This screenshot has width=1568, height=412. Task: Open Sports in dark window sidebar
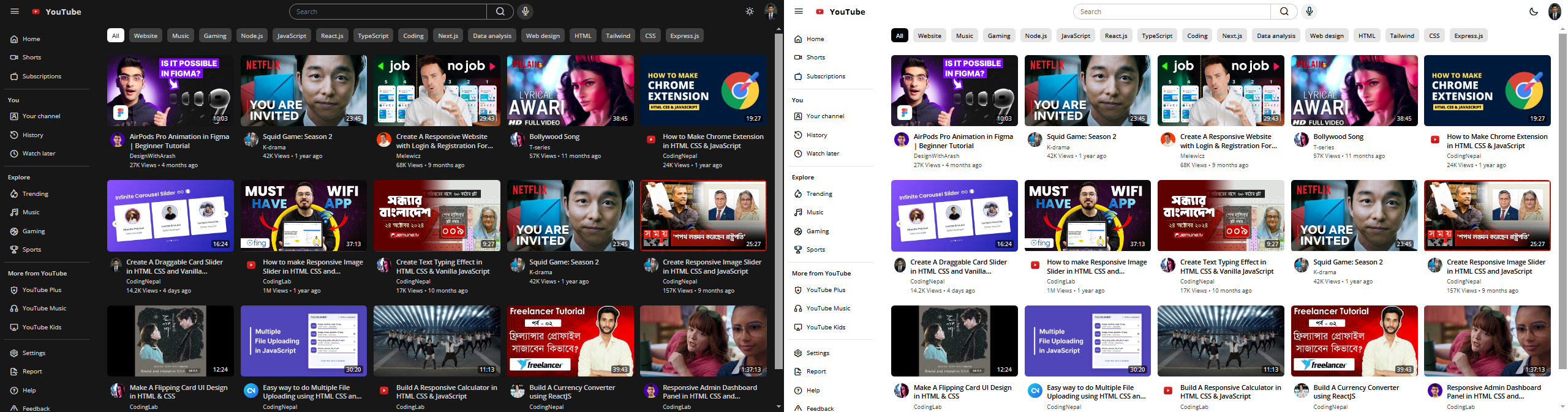click(48, 250)
